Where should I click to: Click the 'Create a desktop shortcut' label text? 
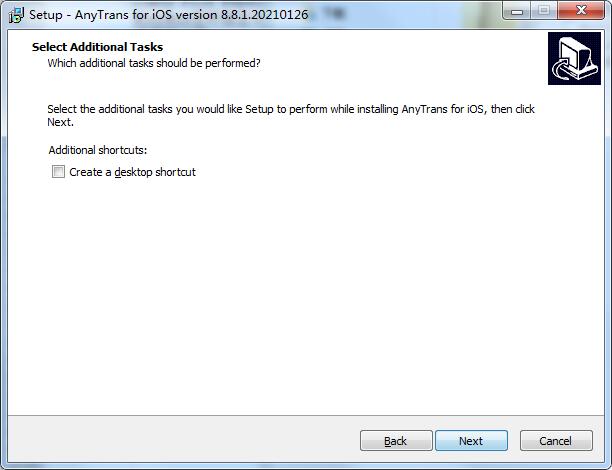coord(132,172)
